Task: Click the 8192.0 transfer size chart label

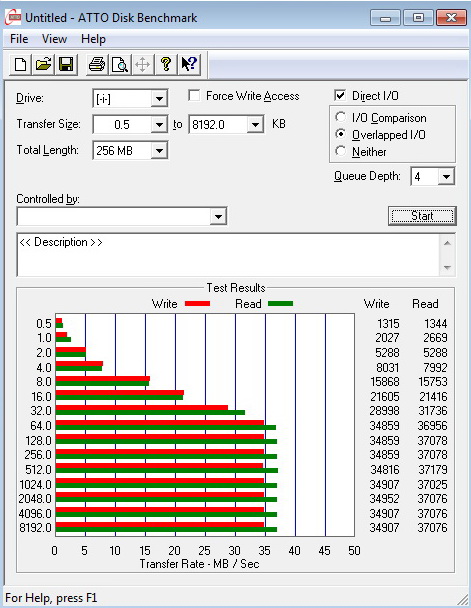Action: click(35, 528)
